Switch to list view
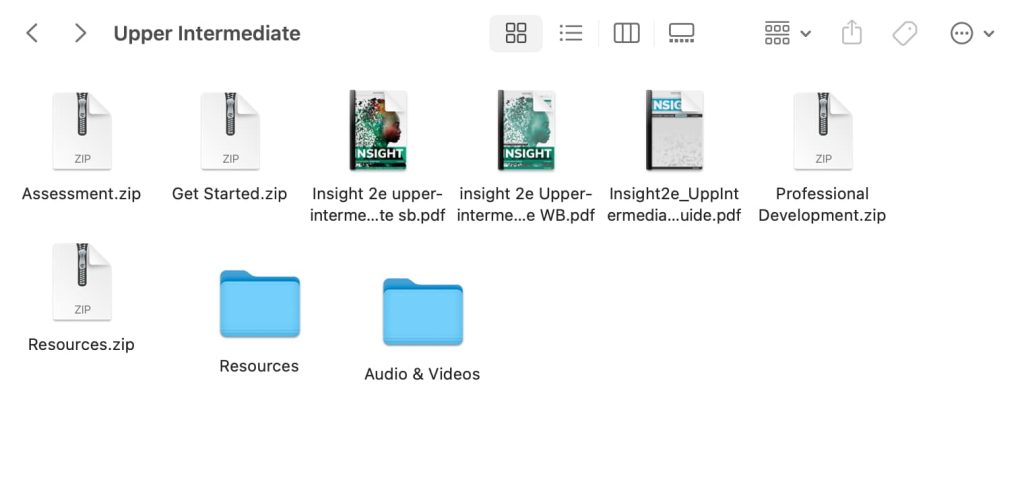Viewport: 1024px width, 490px height. tap(571, 33)
